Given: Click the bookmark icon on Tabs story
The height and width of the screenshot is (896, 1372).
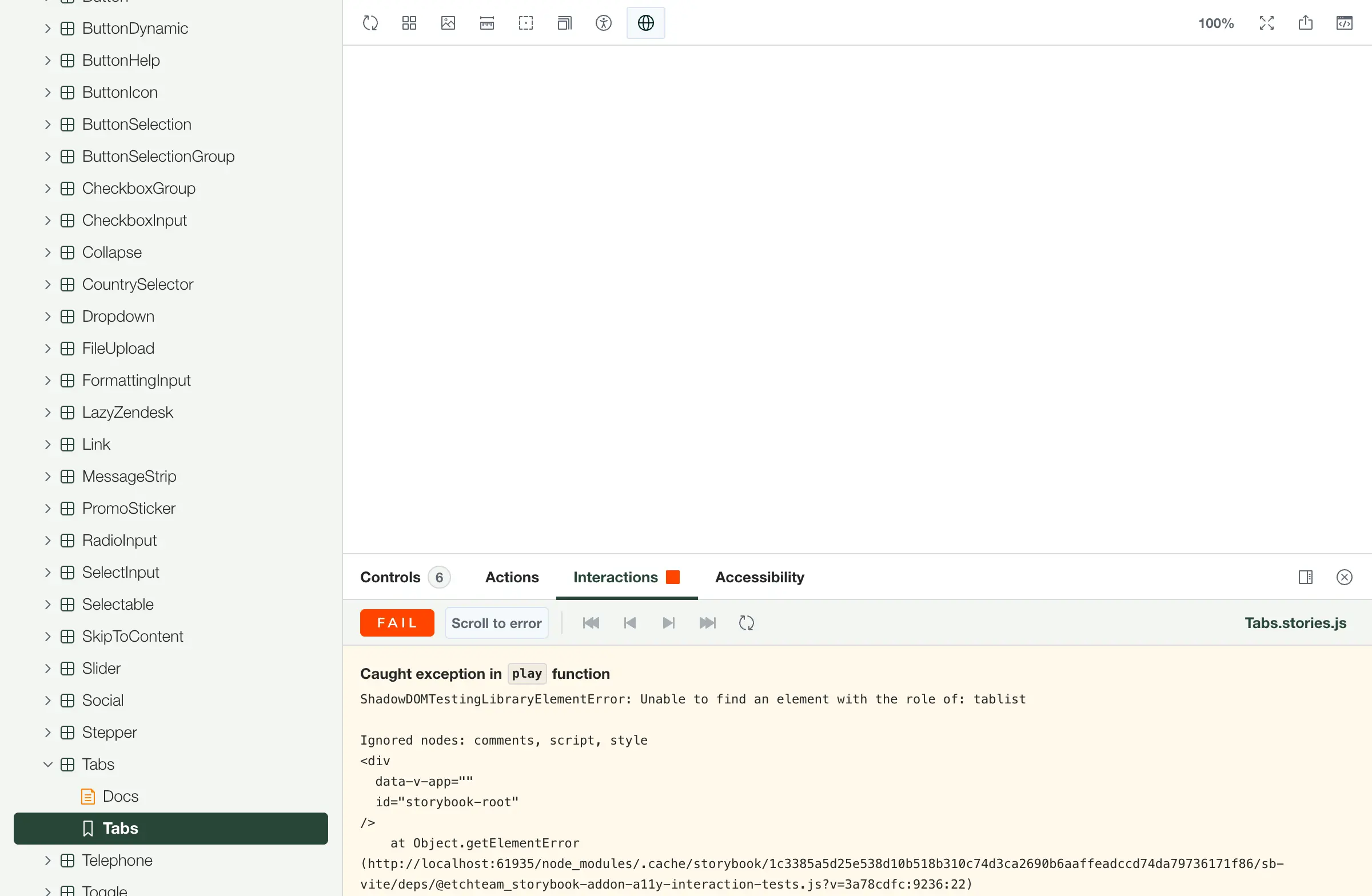Looking at the screenshot, I should 87,828.
